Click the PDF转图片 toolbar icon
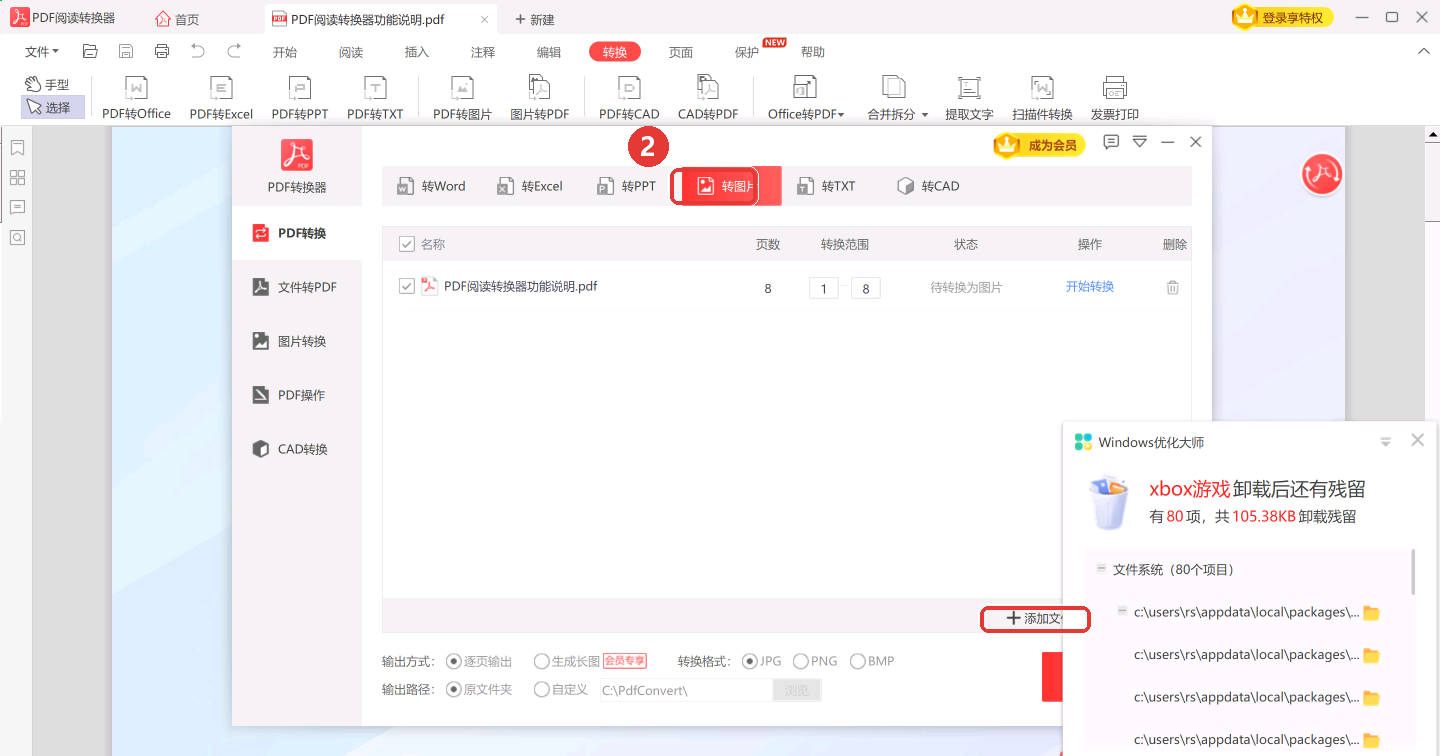This screenshot has width=1440, height=756. point(462,98)
